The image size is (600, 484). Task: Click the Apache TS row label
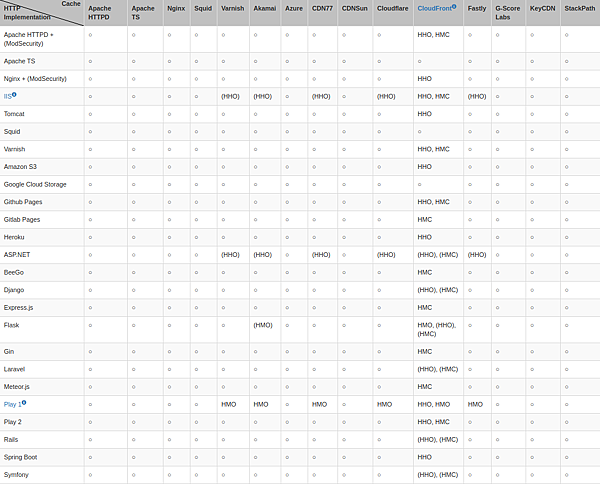pyautogui.click(x=19, y=61)
